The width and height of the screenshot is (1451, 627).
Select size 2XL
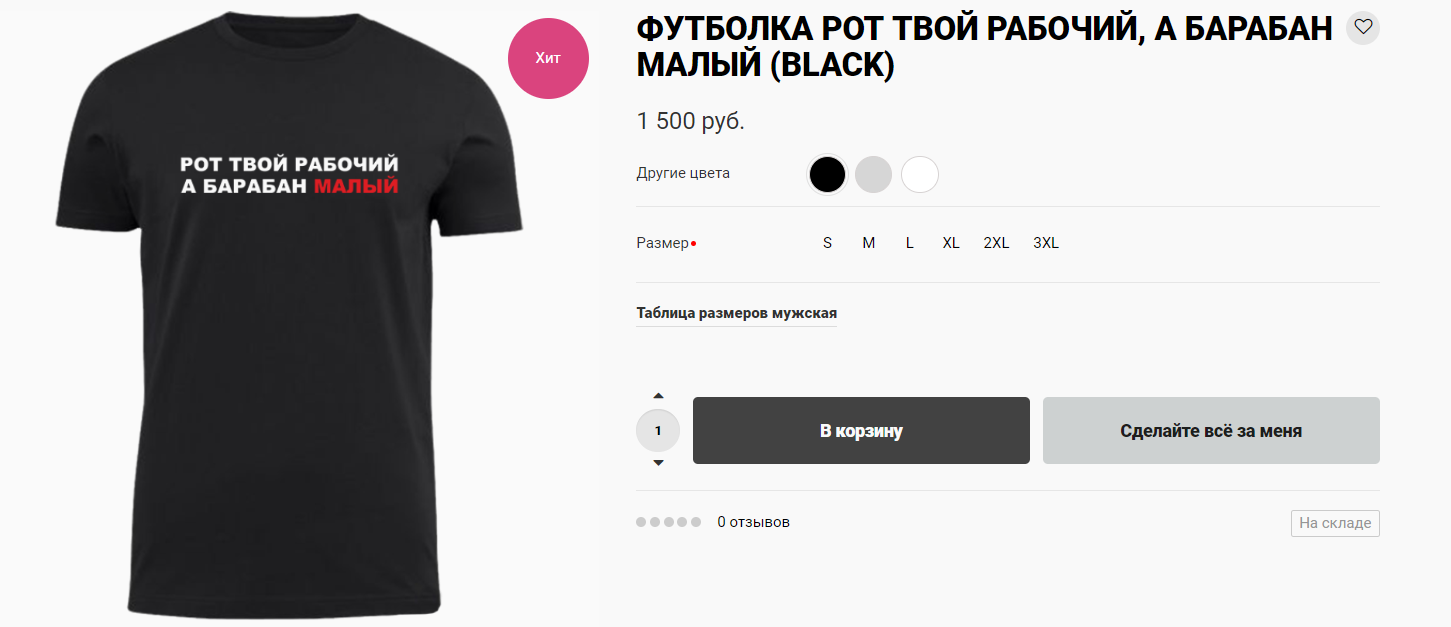997,243
